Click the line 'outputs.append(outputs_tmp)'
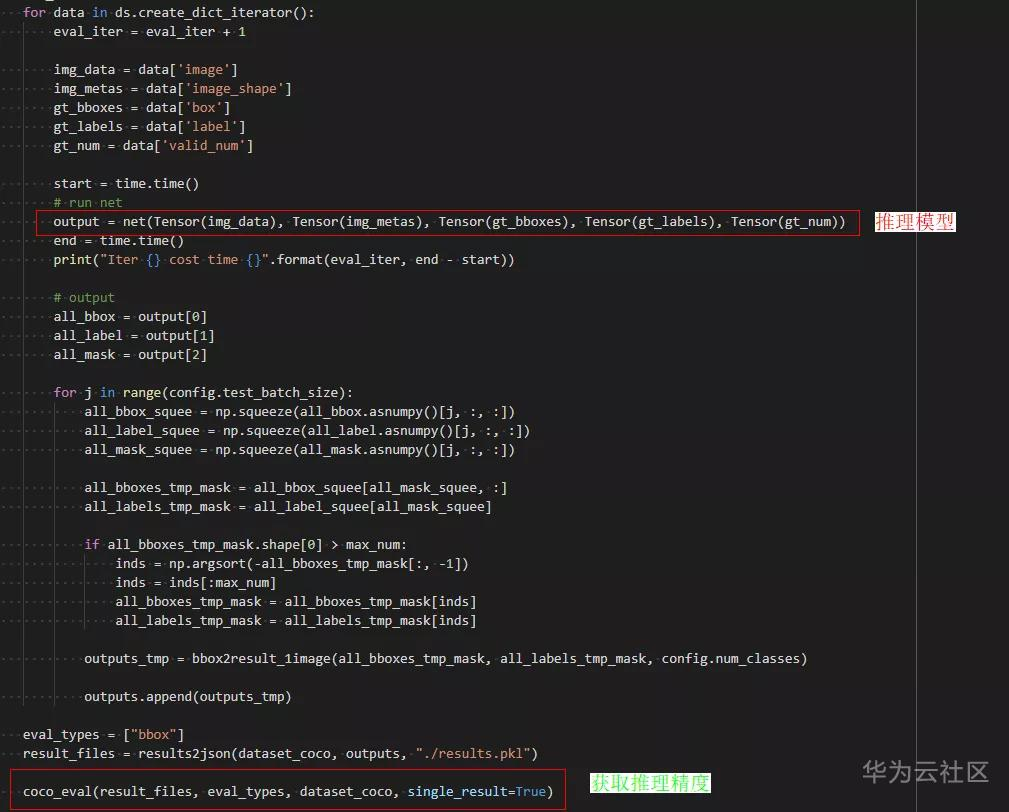The image size is (1009, 812). coord(187,697)
